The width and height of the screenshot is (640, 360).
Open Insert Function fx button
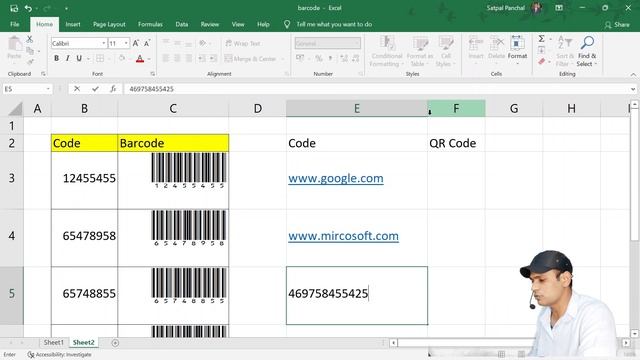113,89
